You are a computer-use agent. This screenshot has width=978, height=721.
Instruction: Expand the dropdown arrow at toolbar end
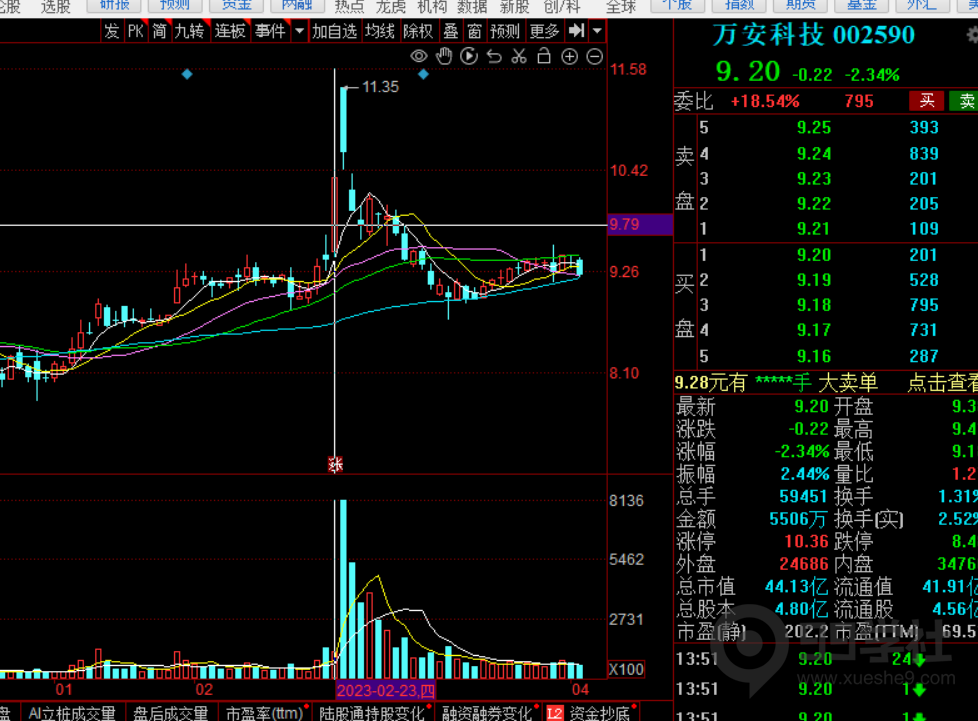[597, 31]
